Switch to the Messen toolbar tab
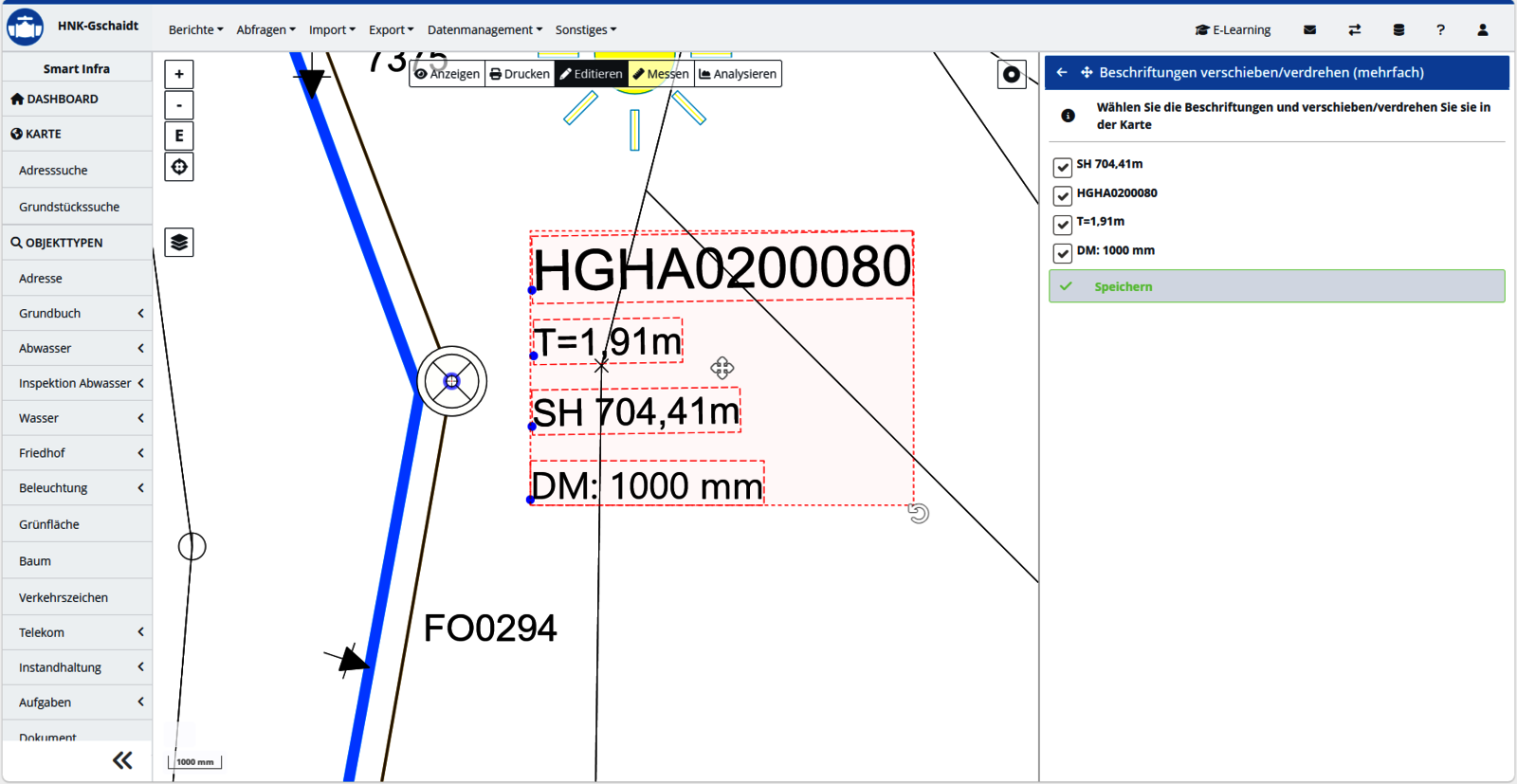The image size is (1517, 784). [661, 74]
